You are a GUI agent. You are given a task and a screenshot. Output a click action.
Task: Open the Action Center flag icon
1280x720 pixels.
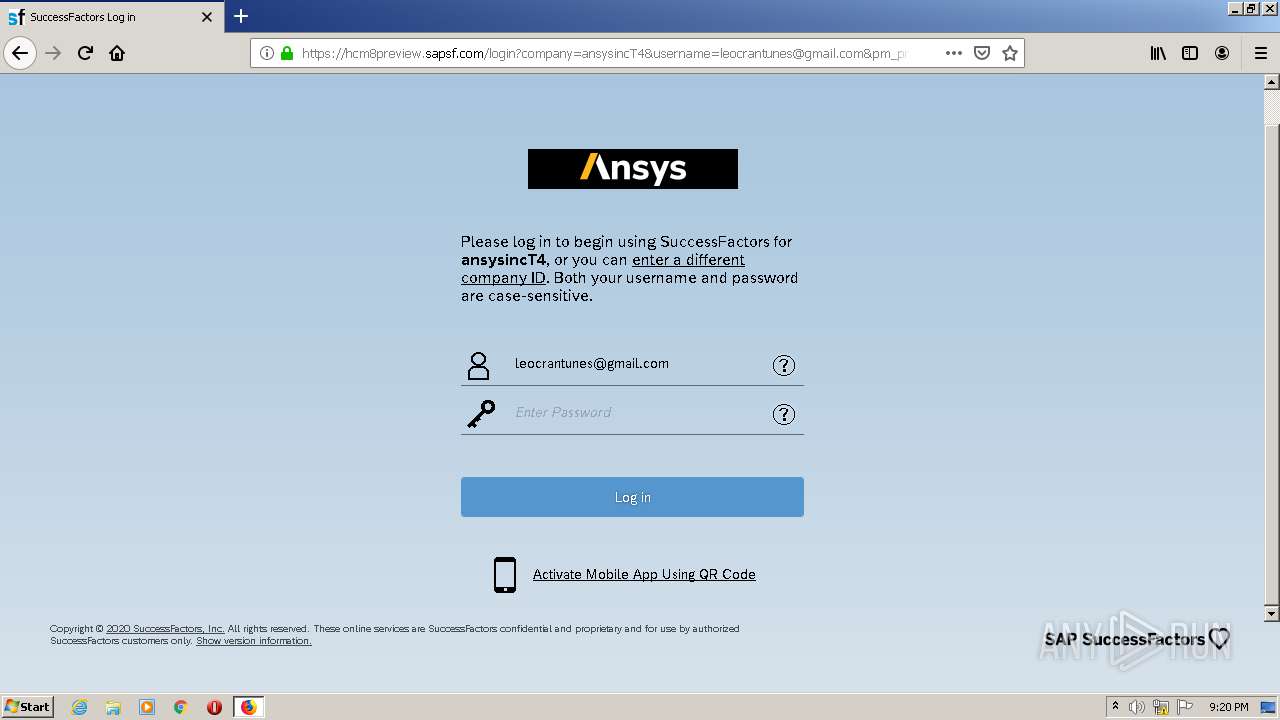click(1185, 707)
